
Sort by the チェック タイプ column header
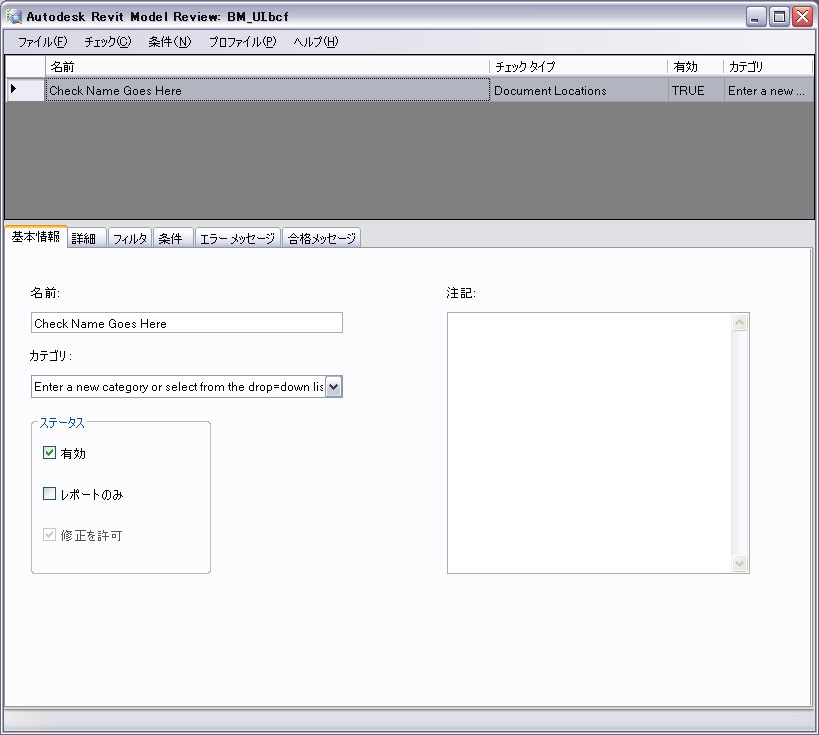pyautogui.click(x=579, y=66)
